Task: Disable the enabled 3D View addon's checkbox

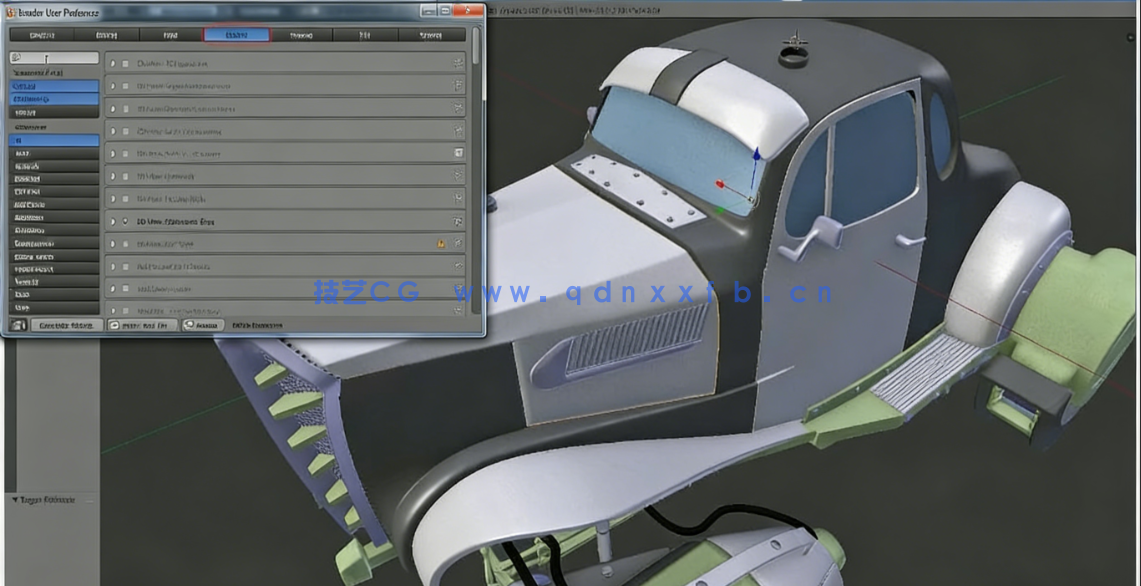Action: [x=125, y=221]
